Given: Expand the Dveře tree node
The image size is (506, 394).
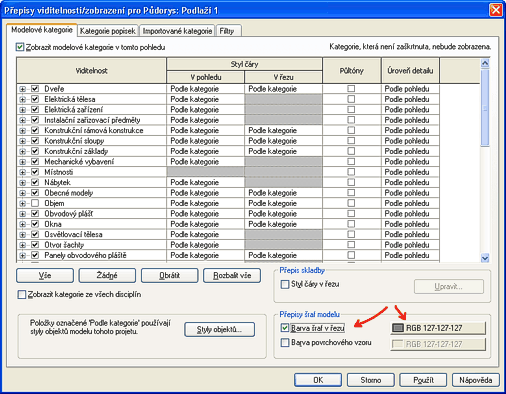Looking at the screenshot, I should [x=22, y=89].
